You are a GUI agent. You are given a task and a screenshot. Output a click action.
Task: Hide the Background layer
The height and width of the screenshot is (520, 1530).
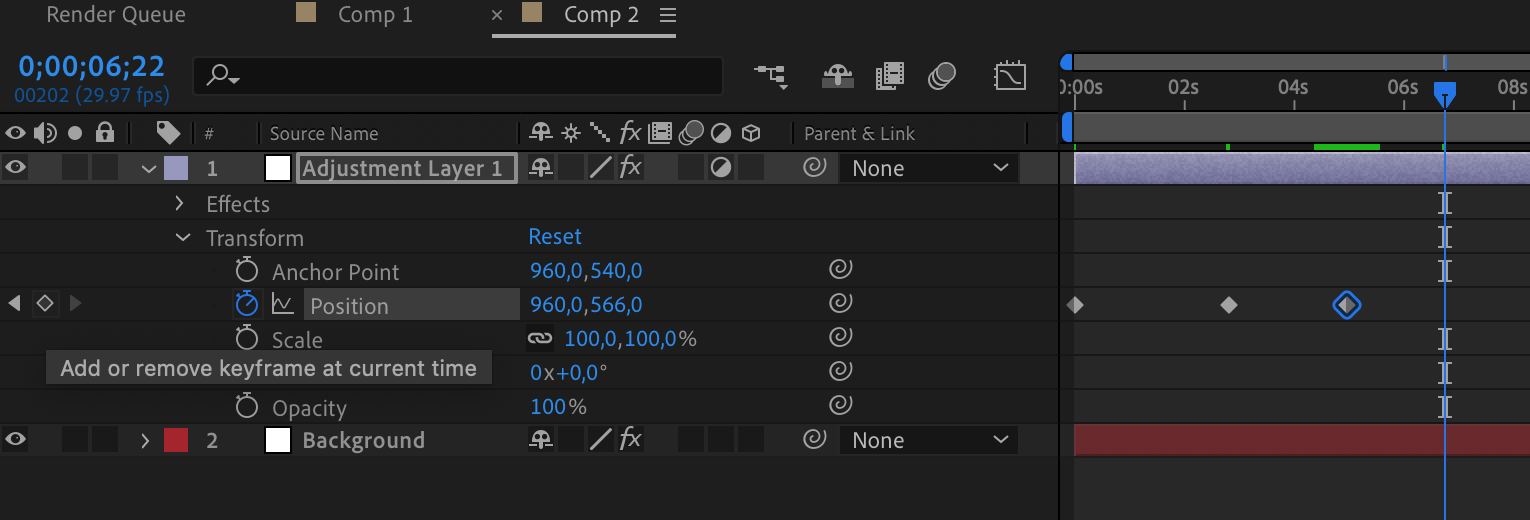pyautogui.click(x=15, y=440)
